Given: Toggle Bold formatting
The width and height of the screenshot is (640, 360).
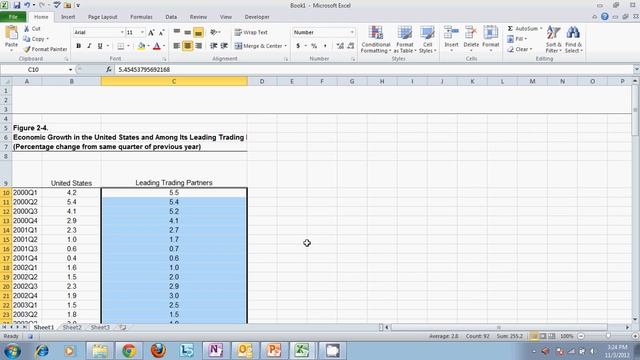Looking at the screenshot, I should pos(78,46).
